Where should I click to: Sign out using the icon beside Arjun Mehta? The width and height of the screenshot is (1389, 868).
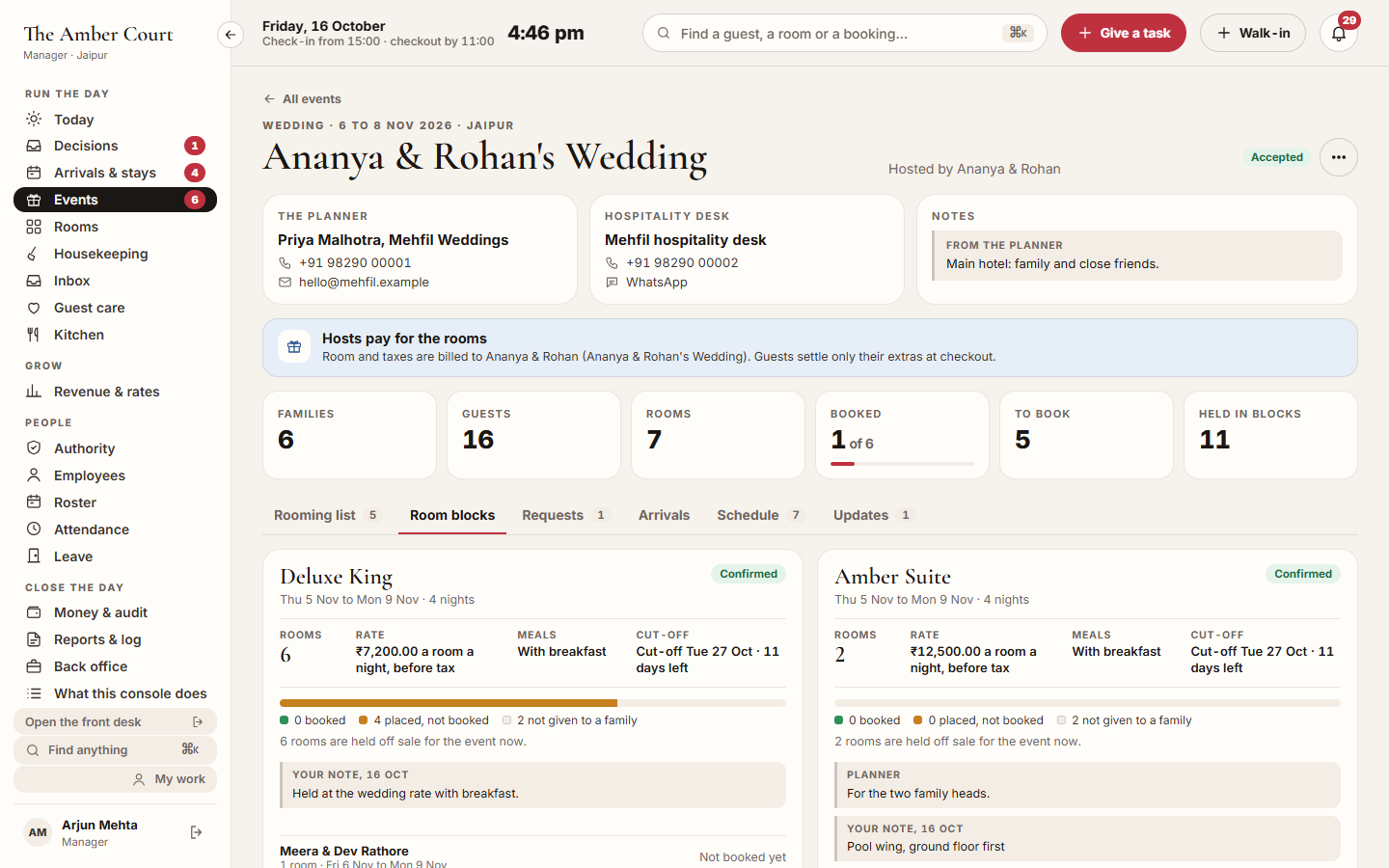[197, 832]
